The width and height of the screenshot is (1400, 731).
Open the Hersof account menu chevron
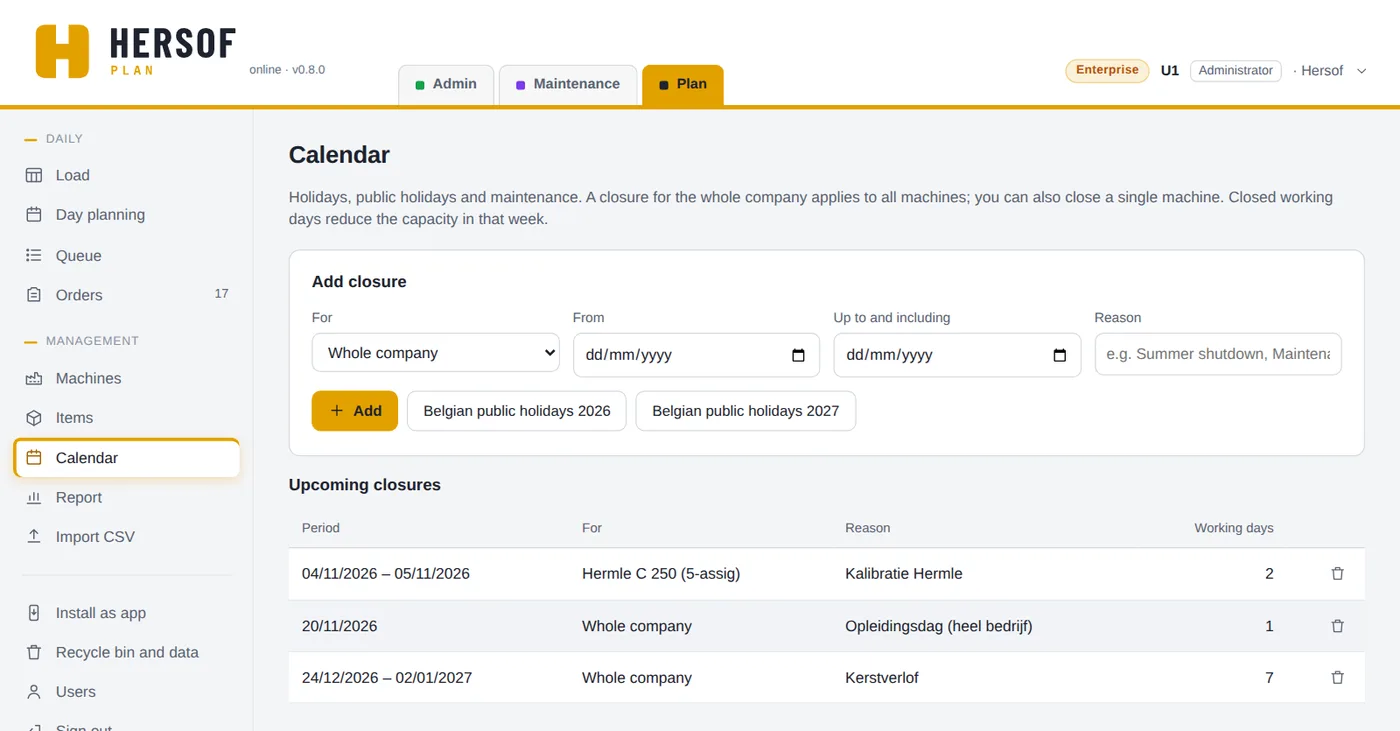tap(1361, 71)
